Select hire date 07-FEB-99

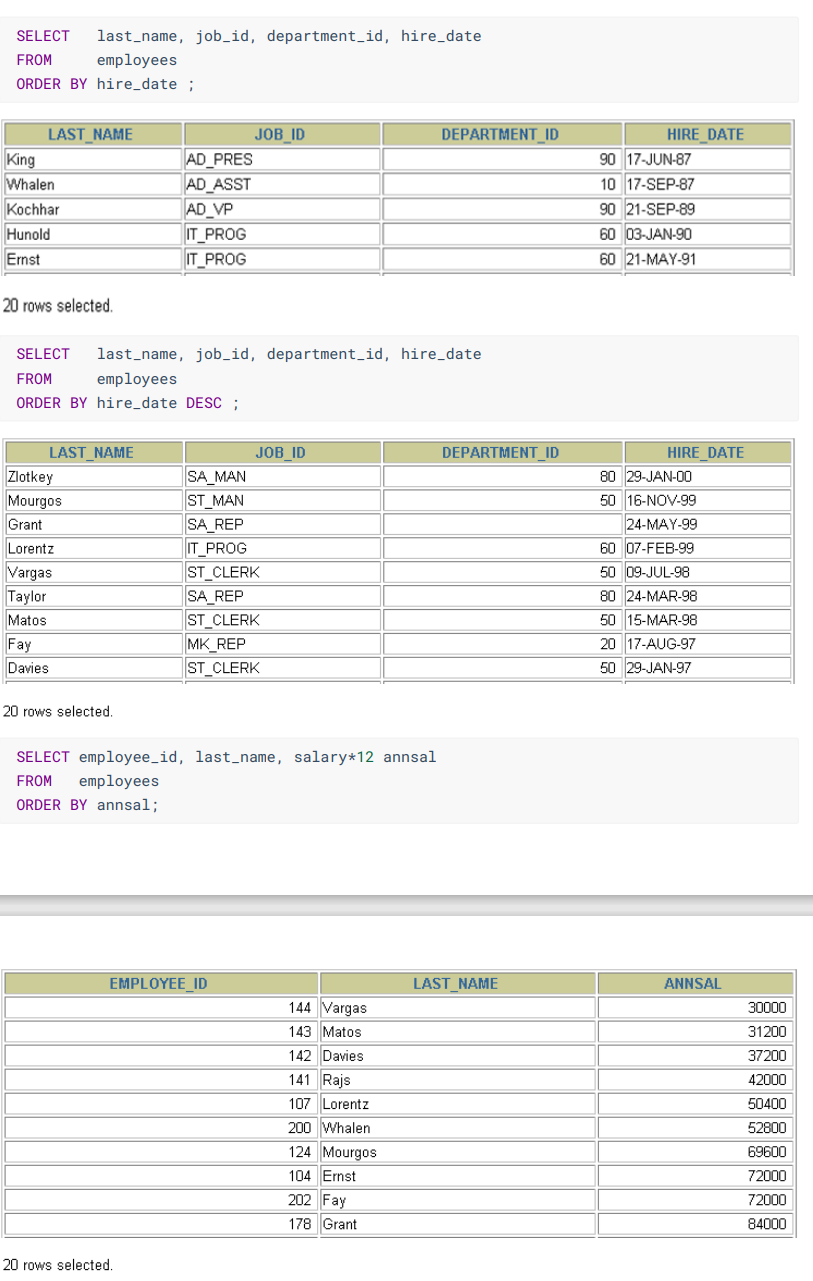[707, 549]
